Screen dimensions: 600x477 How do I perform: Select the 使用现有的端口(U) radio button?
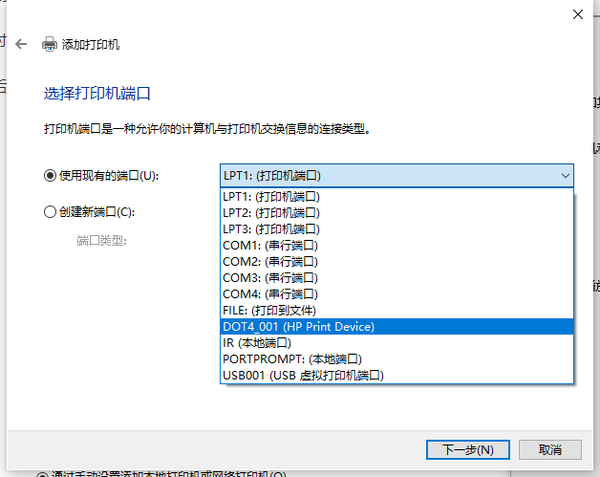pos(50,176)
